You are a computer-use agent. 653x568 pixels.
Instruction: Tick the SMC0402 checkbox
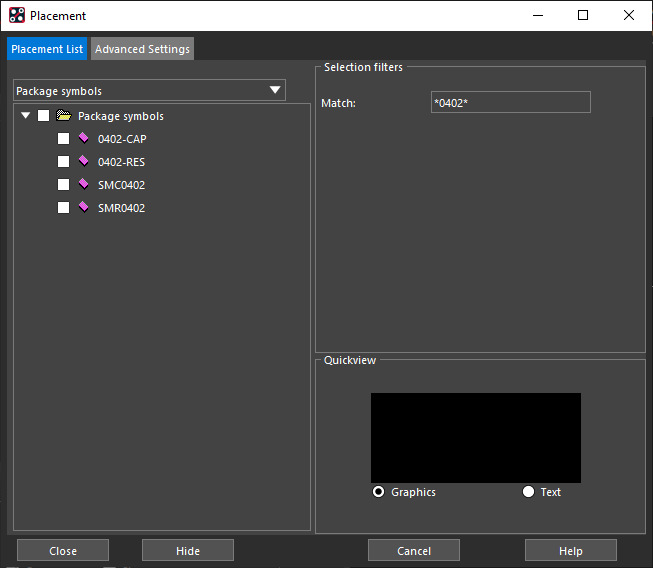tap(63, 184)
